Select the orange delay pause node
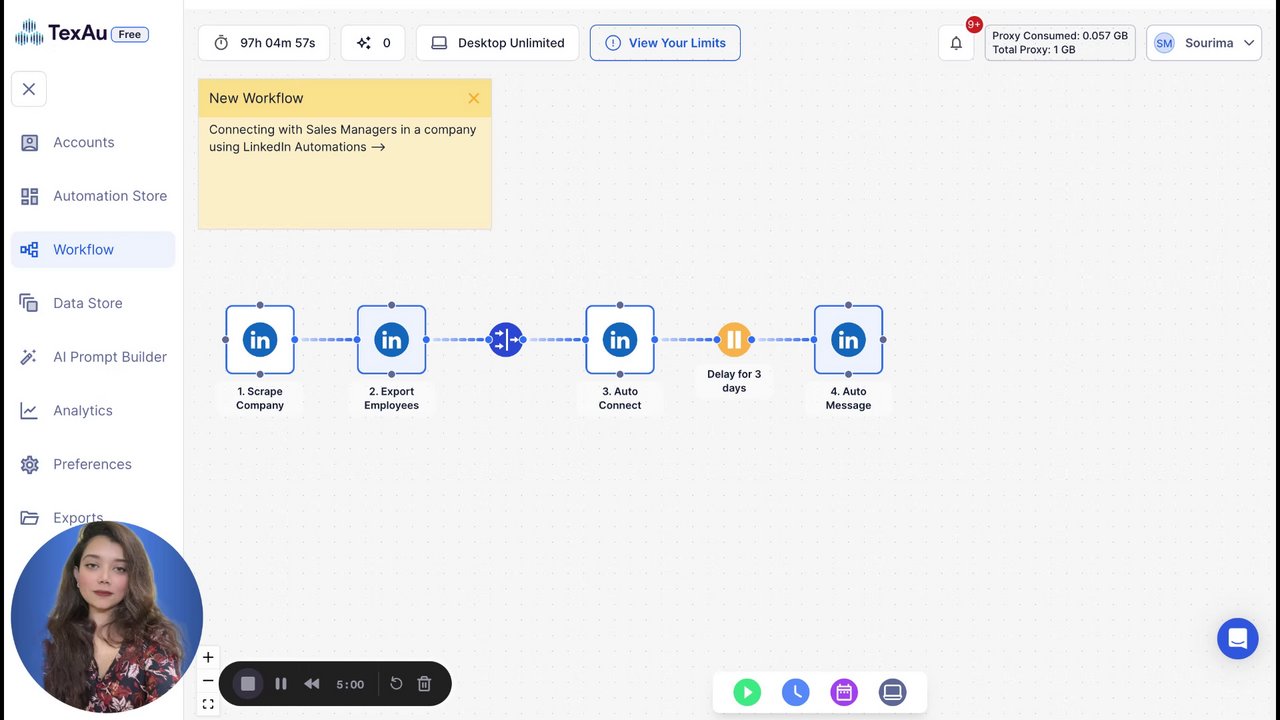The height and width of the screenshot is (720, 1280). [734, 340]
